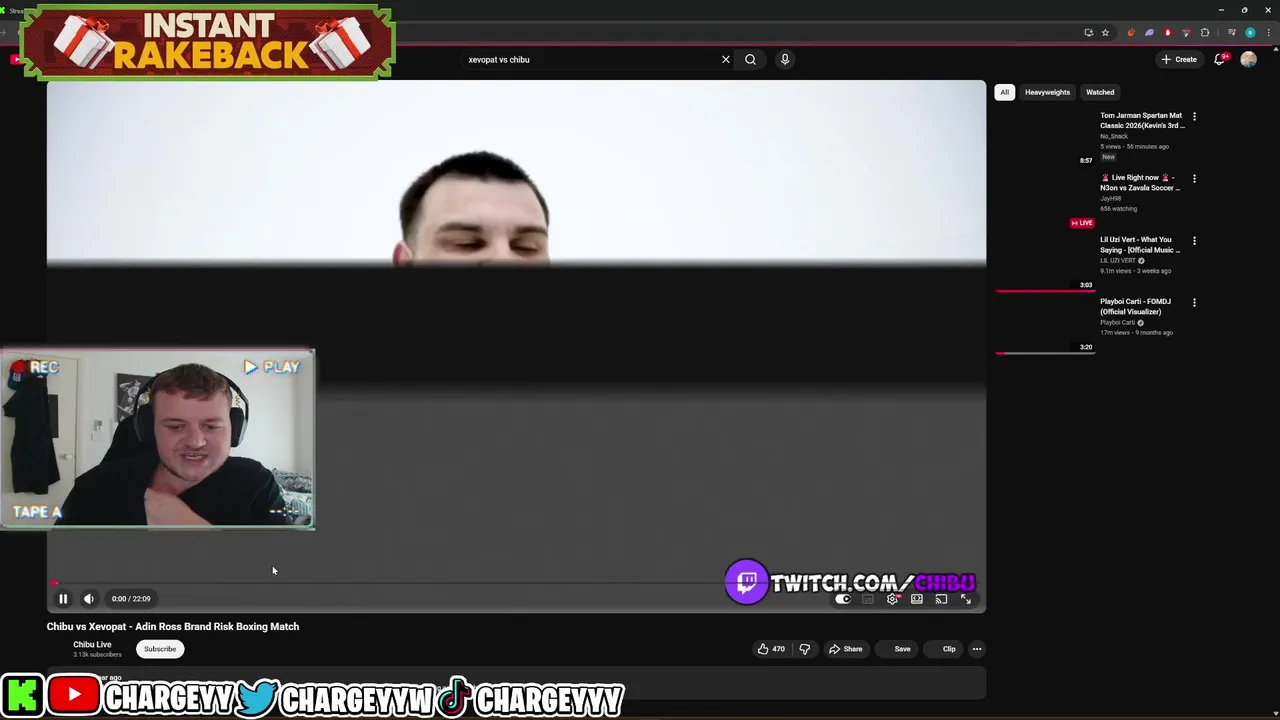Open the Chibu Live channel name

point(92,644)
